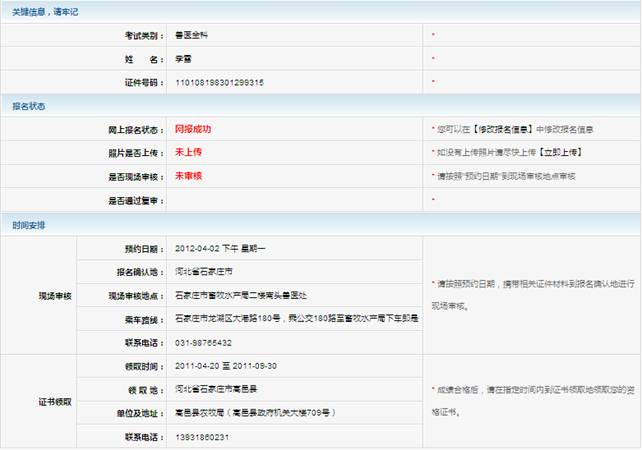
Task: Click the name value 李雪
Action: (x=184, y=59)
